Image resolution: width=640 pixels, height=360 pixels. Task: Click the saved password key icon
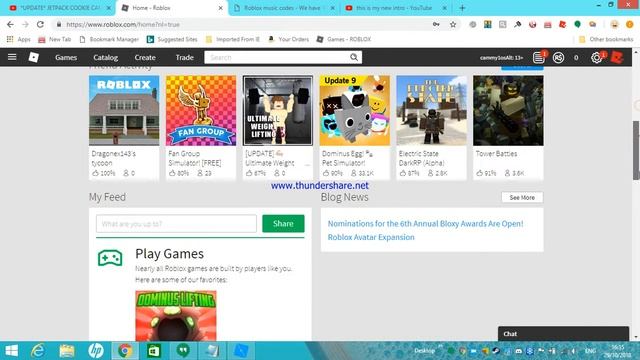click(436, 24)
